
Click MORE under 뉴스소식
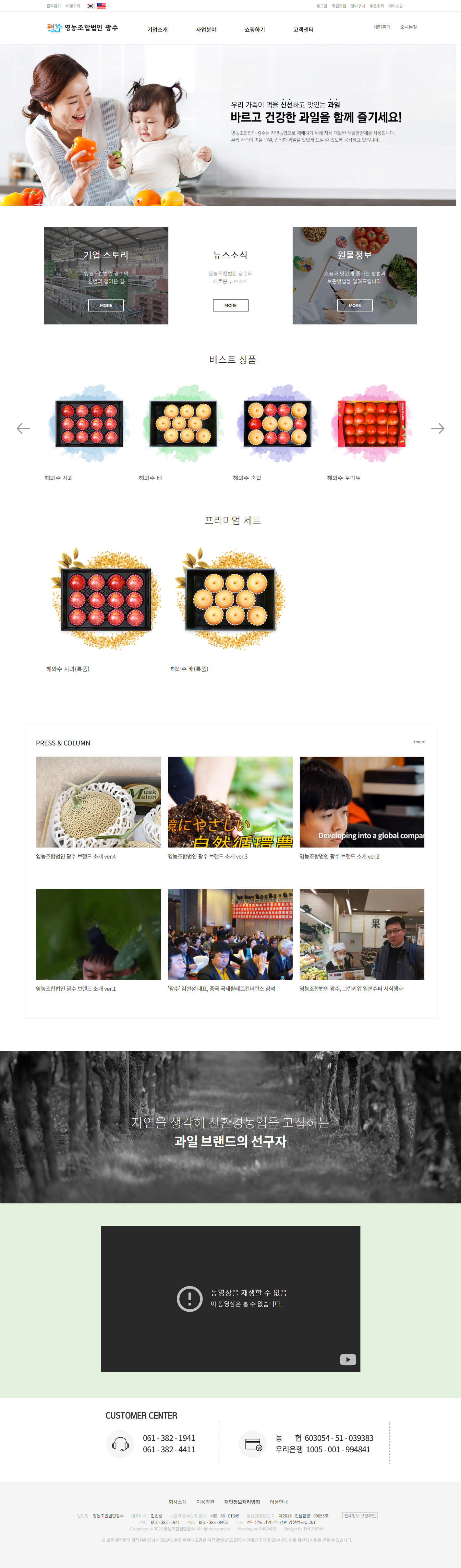pos(230,306)
